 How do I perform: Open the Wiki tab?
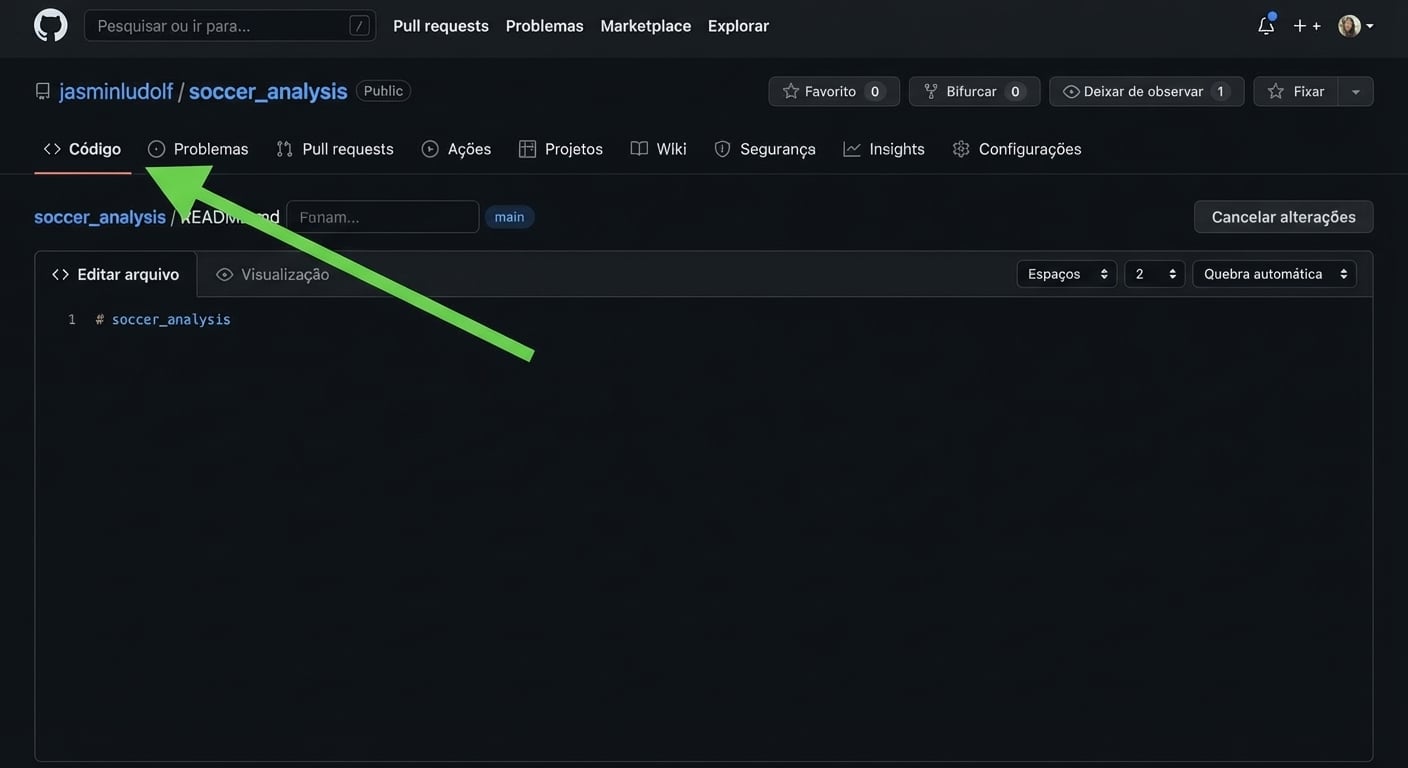(x=659, y=149)
